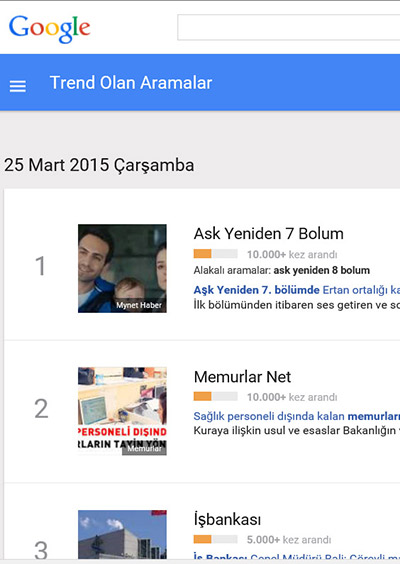400x564 pixels.
Task: Click search volume bar for Memurlar Net
Action: coord(215,397)
